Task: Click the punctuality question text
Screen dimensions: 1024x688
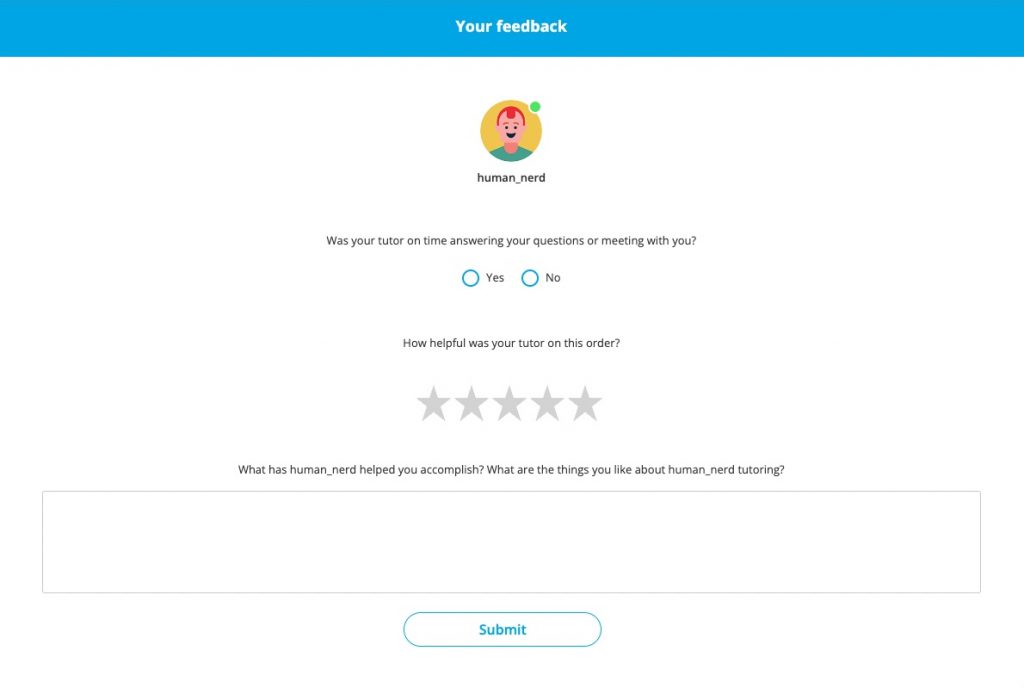Action: click(510, 240)
